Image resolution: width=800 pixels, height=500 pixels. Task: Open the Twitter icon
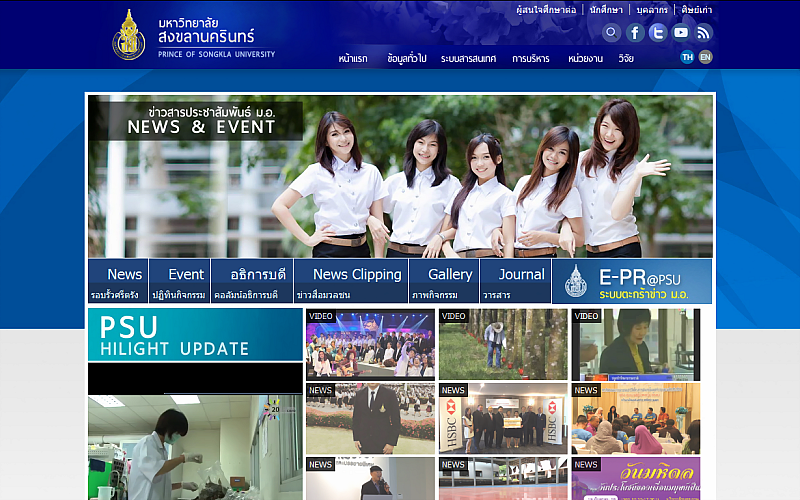(658, 33)
